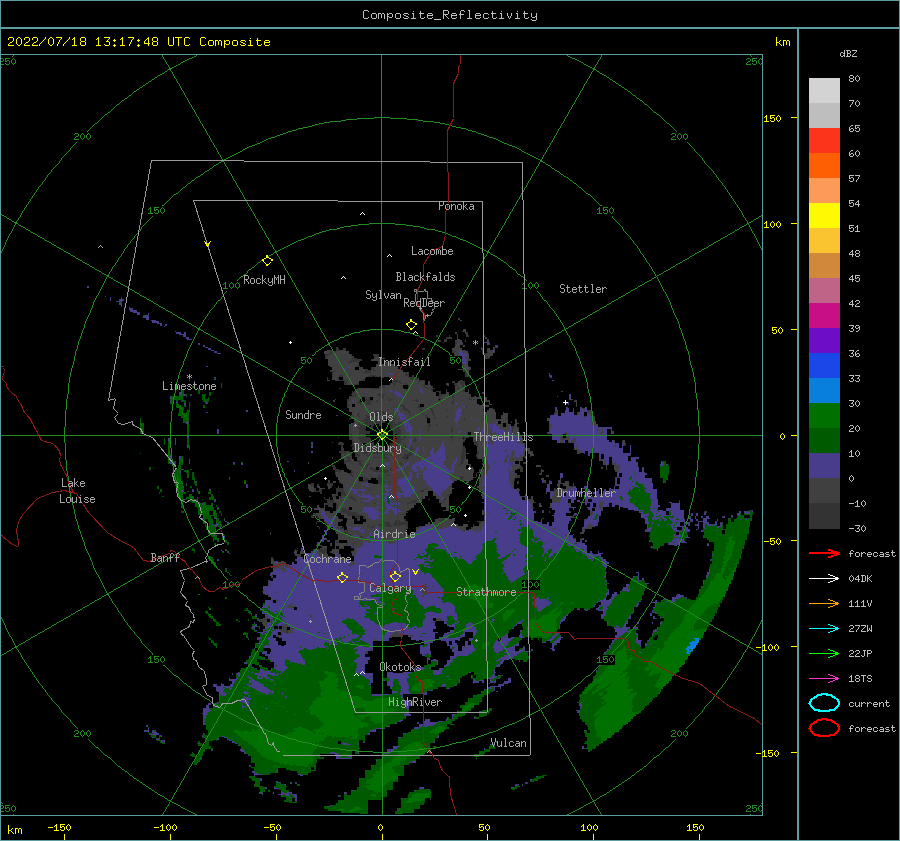Click the ThreeHills label

point(503,437)
